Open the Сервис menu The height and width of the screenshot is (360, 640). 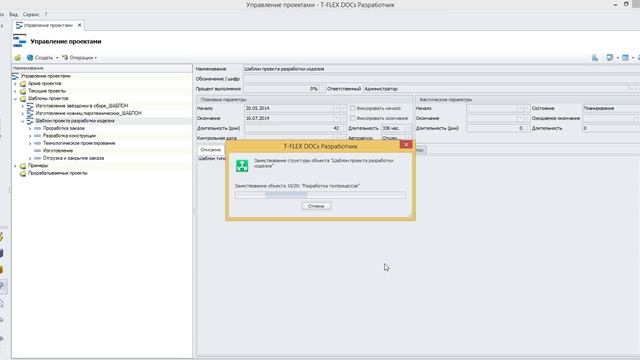pyautogui.click(x=31, y=14)
